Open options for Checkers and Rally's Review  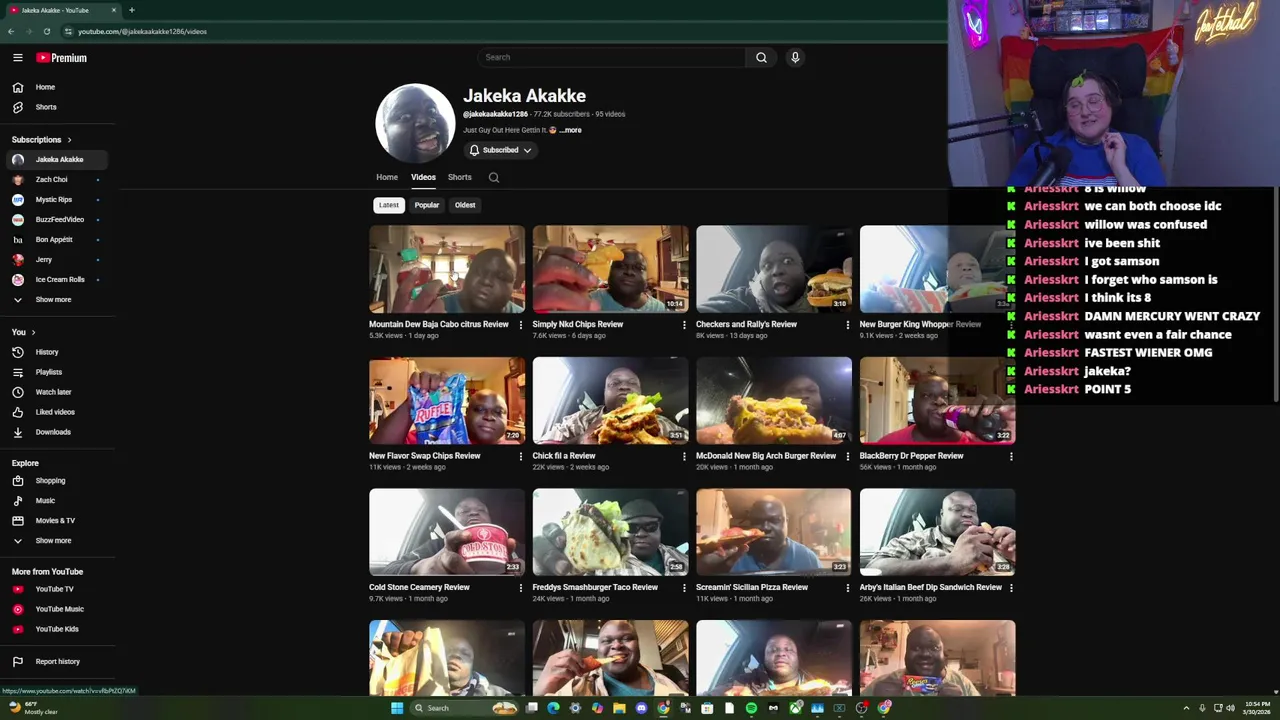coord(847,324)
